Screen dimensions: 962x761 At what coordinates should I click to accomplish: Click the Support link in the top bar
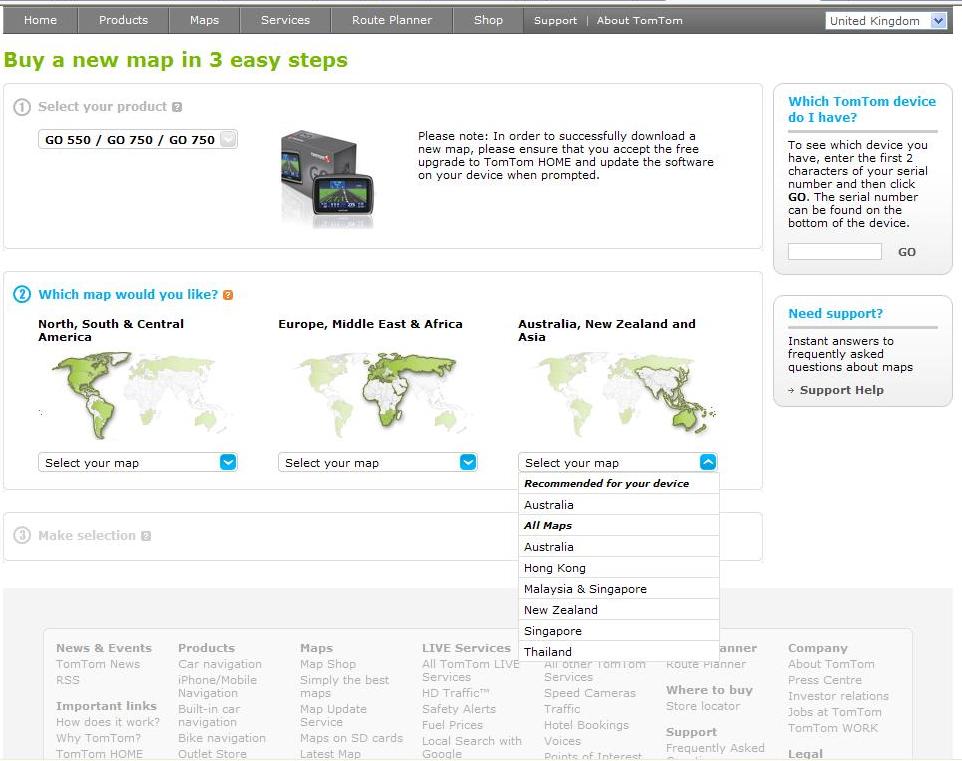(555, 21)
